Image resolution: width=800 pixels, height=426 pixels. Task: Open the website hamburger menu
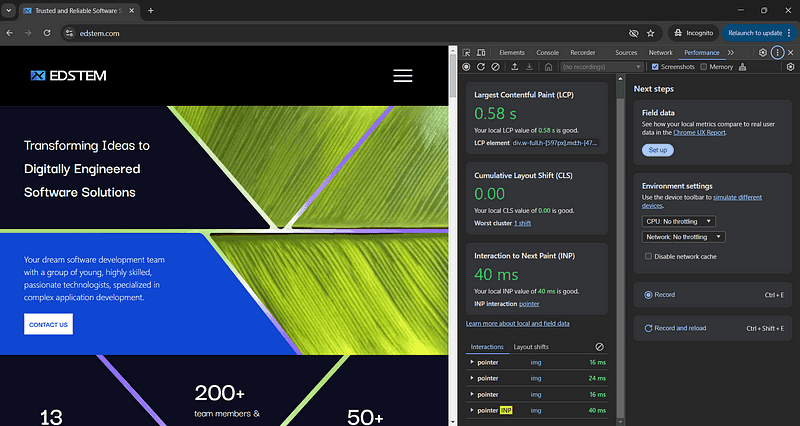point(403,75)
